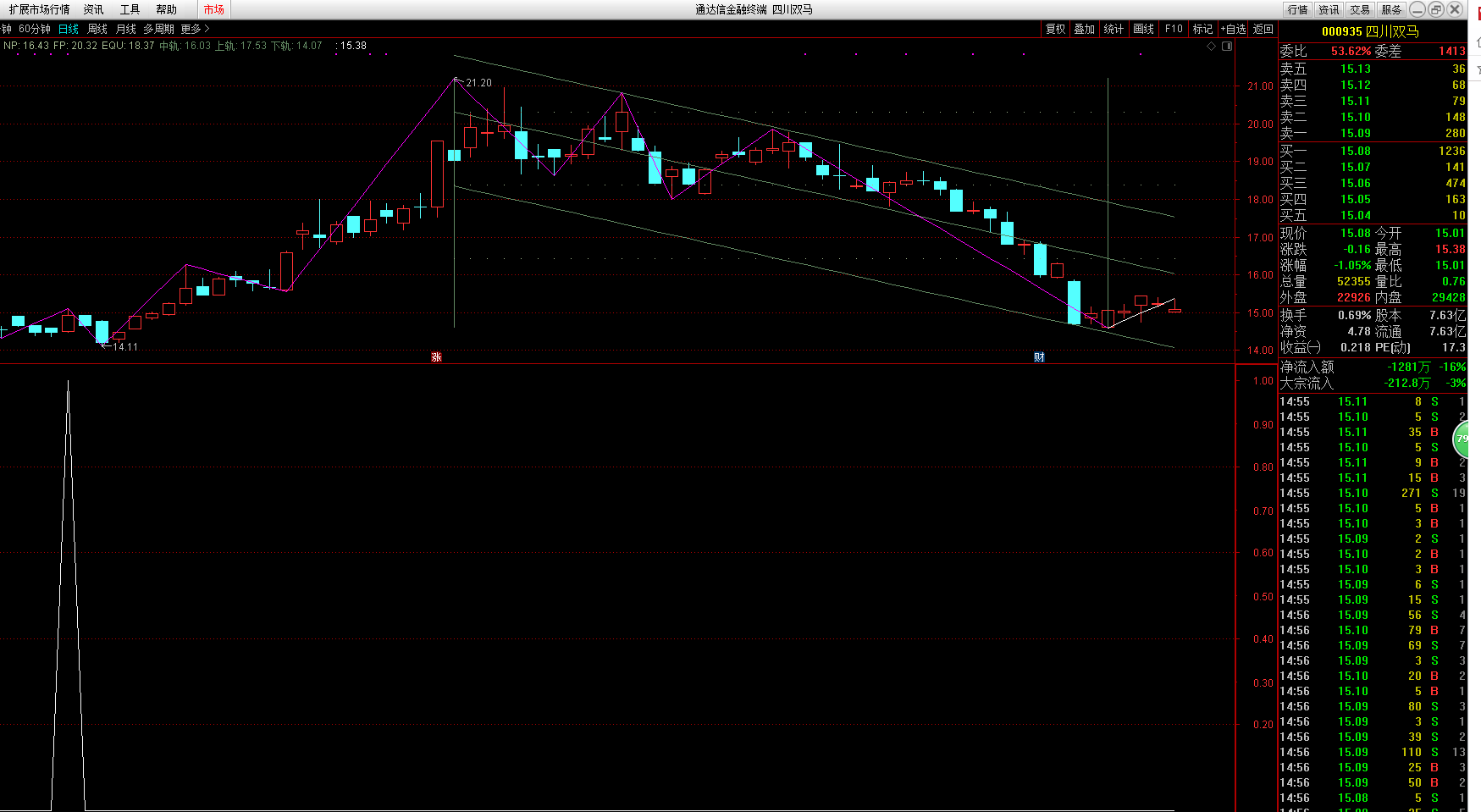Click the 21.20 high price label

tap(478, 83)
